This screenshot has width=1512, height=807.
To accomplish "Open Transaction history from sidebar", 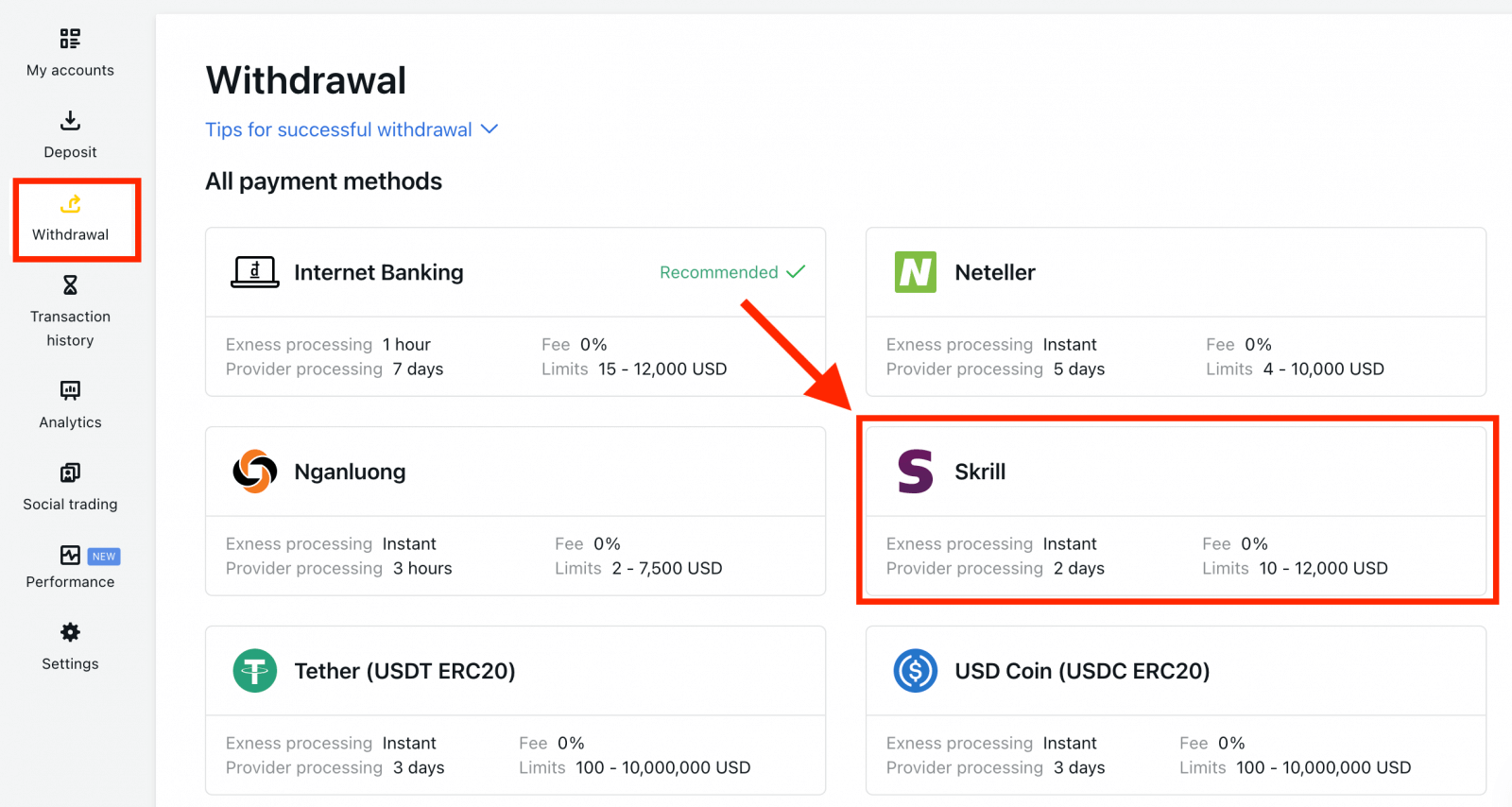I will pyautogui.click(x=69, y=310).
